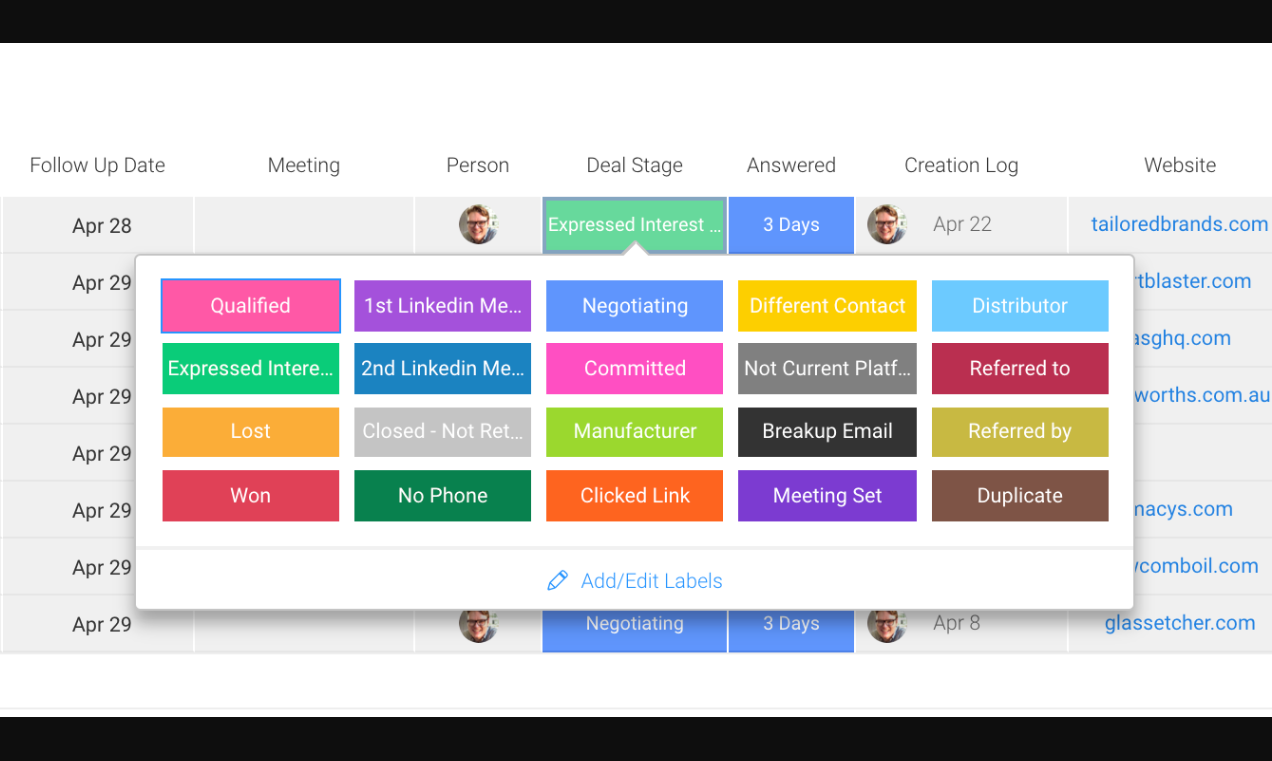Select the Qualified label
The height and width of the screenshot is (761, 1272).
[251, 306]
